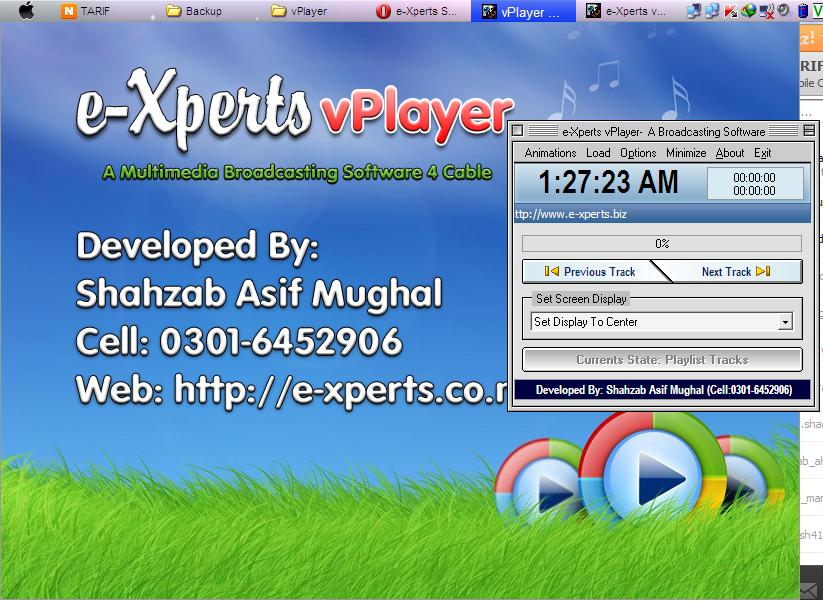Open the volume speaker tray icon
This screenshot has height=601, width=823.
tap(784, 10)
